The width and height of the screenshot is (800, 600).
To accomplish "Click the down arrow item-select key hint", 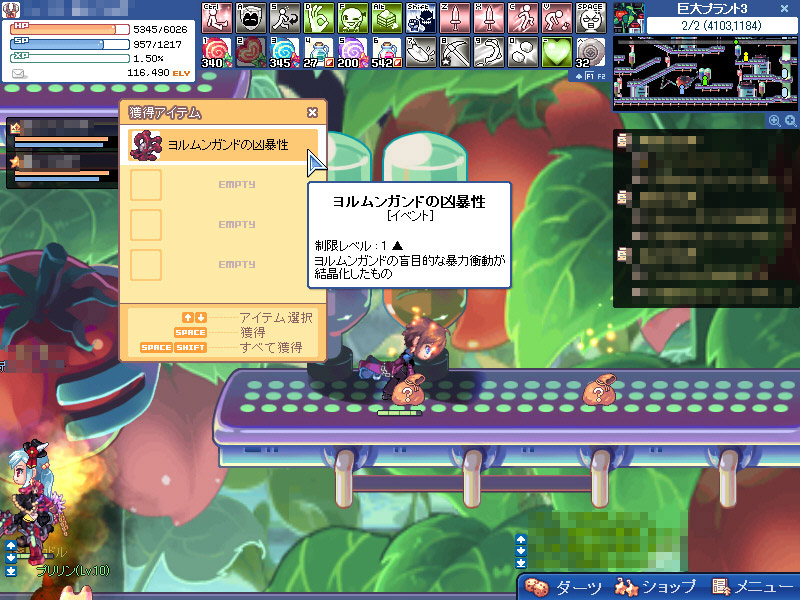I will tap(201, 318).
